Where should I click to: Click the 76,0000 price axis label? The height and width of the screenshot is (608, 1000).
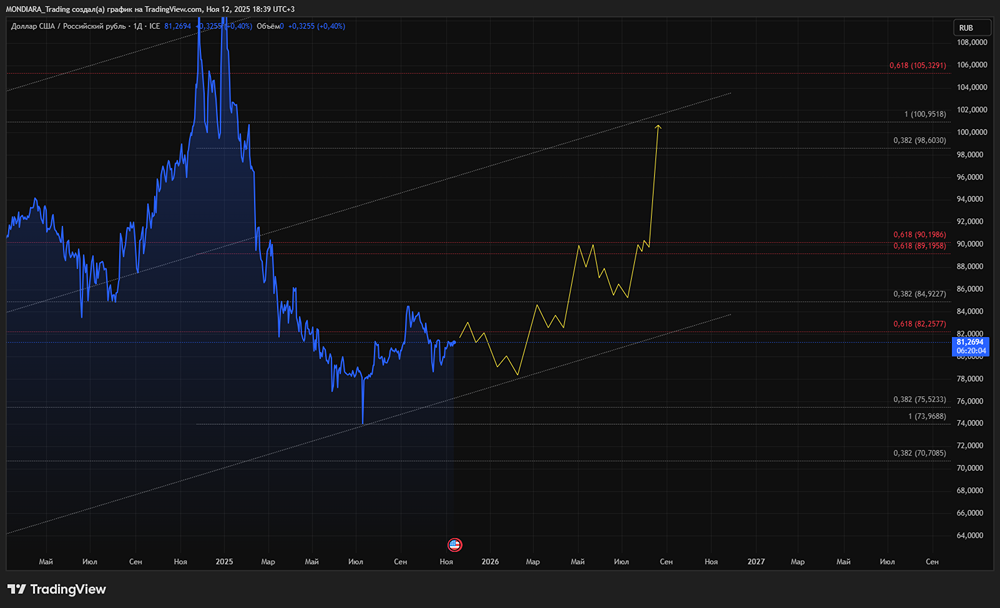coord(972,401)
